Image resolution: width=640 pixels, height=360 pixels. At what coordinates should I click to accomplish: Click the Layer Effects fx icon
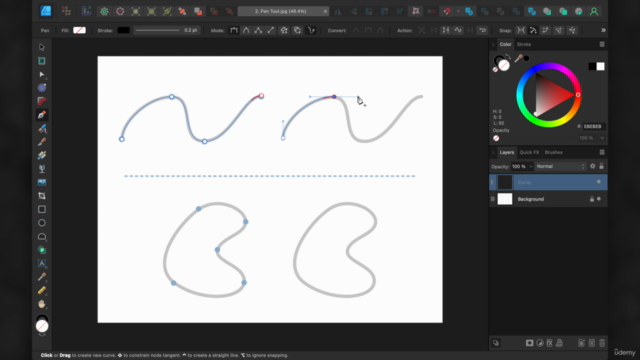pyautogui.click(x=549, y=343)
